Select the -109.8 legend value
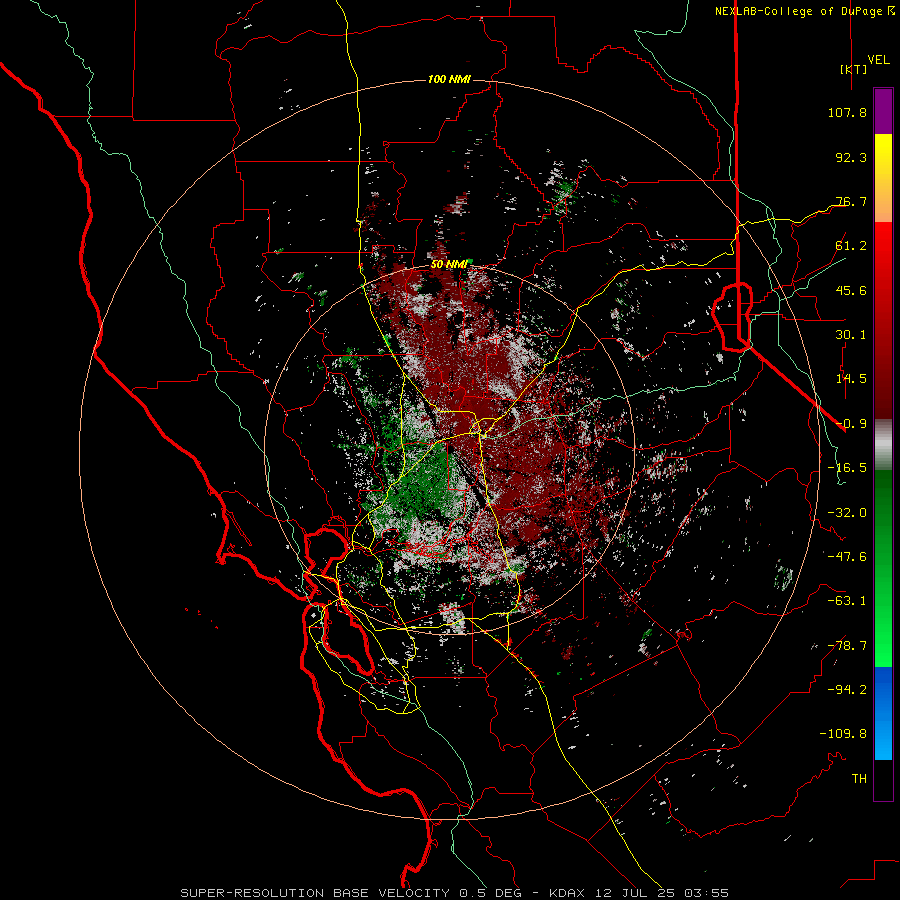 [x=843, y=734]
